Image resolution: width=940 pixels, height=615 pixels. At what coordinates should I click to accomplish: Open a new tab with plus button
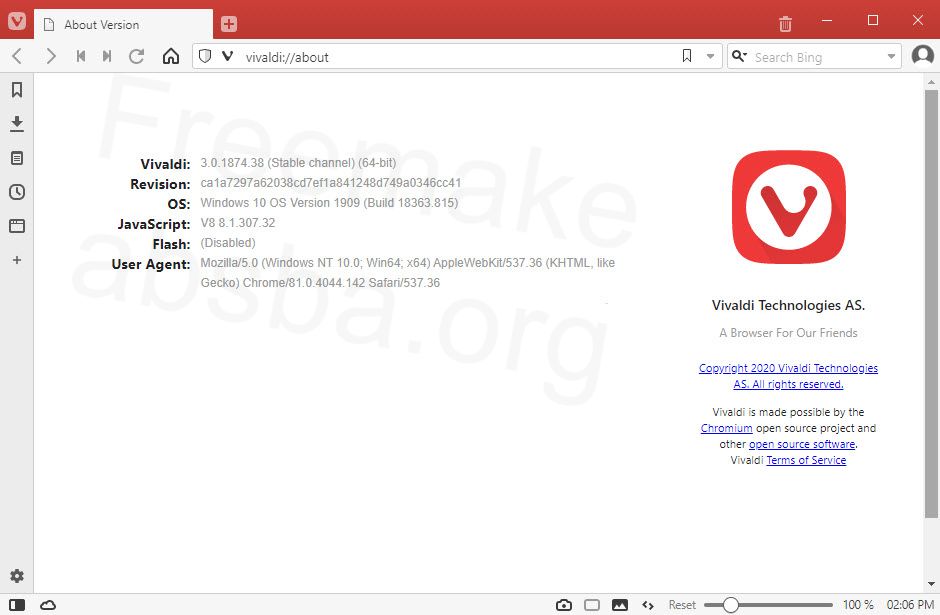click(x=229, y=24)
